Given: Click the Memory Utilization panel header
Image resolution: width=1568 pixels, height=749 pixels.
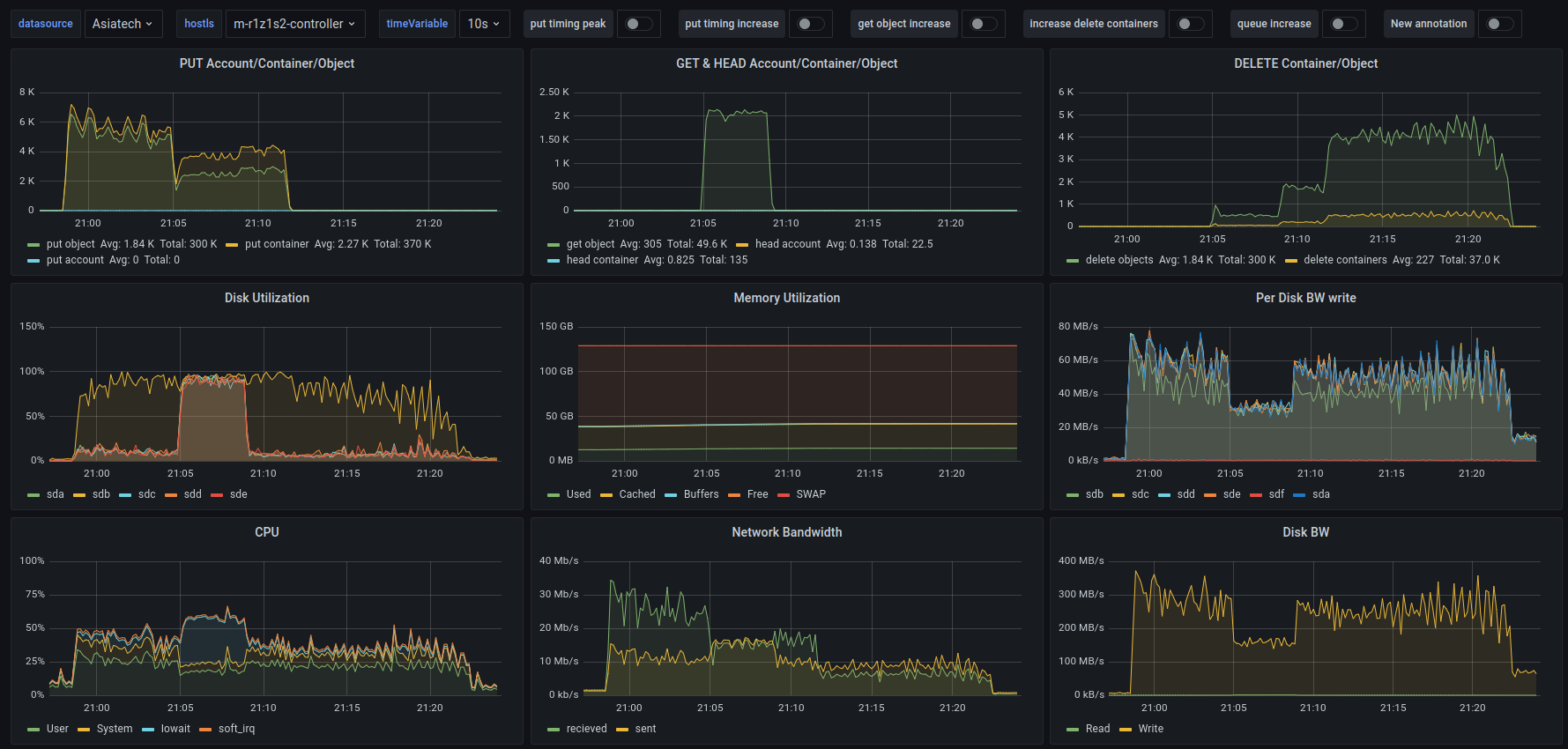Looking at the screenshot, I should [x=786, y=298].
